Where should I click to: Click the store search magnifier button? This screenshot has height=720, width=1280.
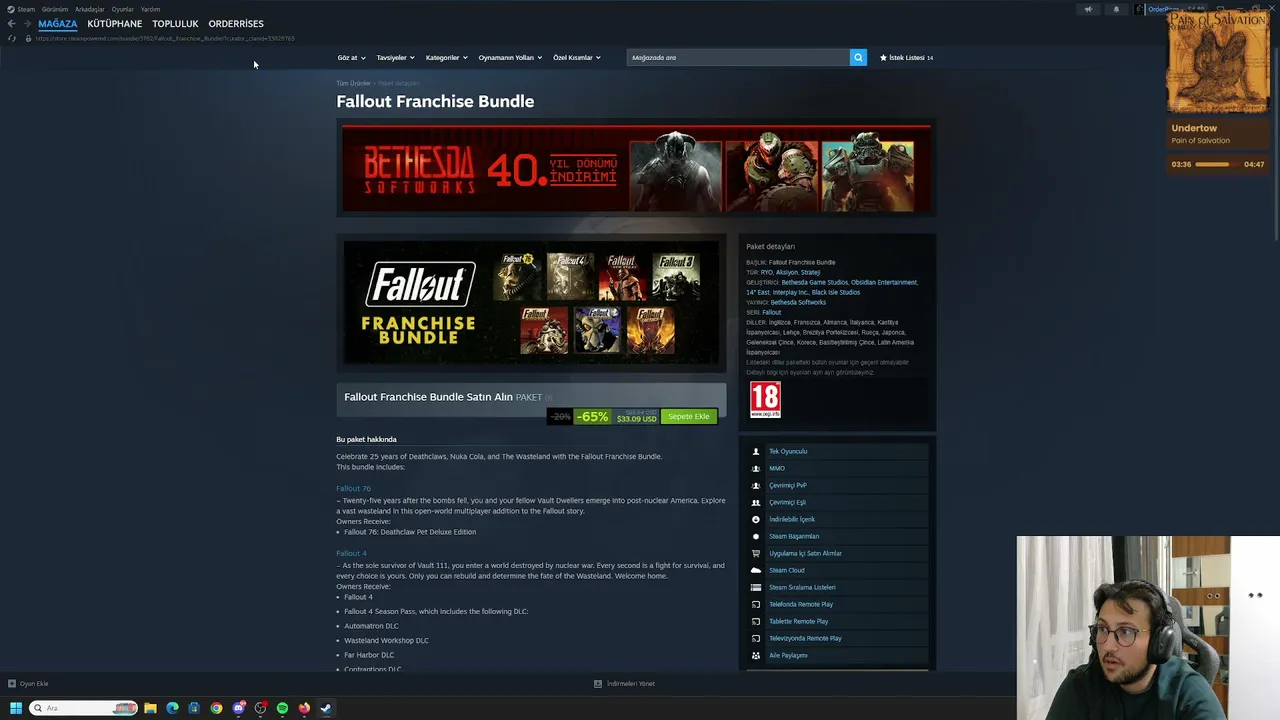pyautogui.click(x=858, y=57)
